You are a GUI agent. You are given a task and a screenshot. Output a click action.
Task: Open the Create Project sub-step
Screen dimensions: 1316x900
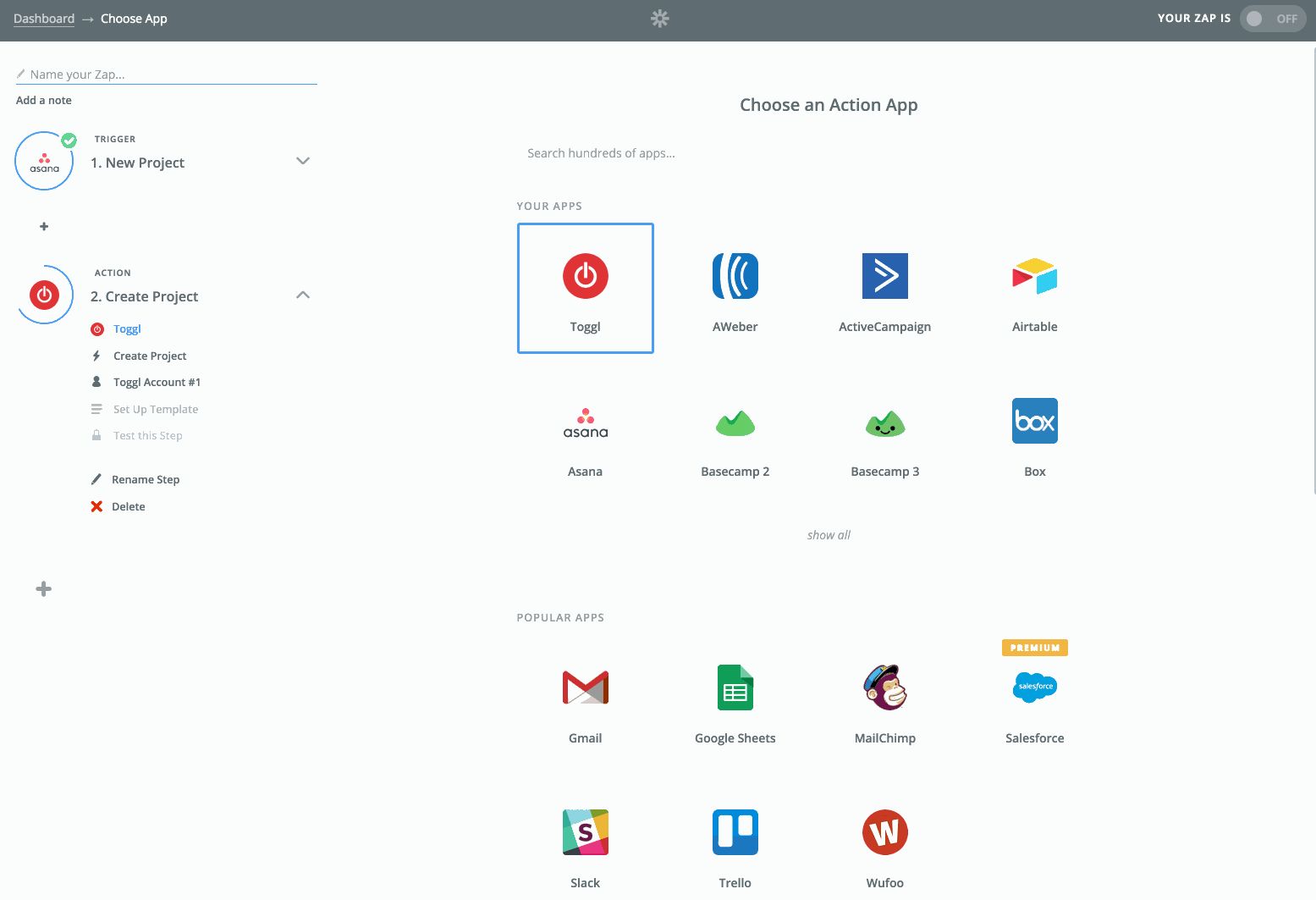(x=150, y=356)
